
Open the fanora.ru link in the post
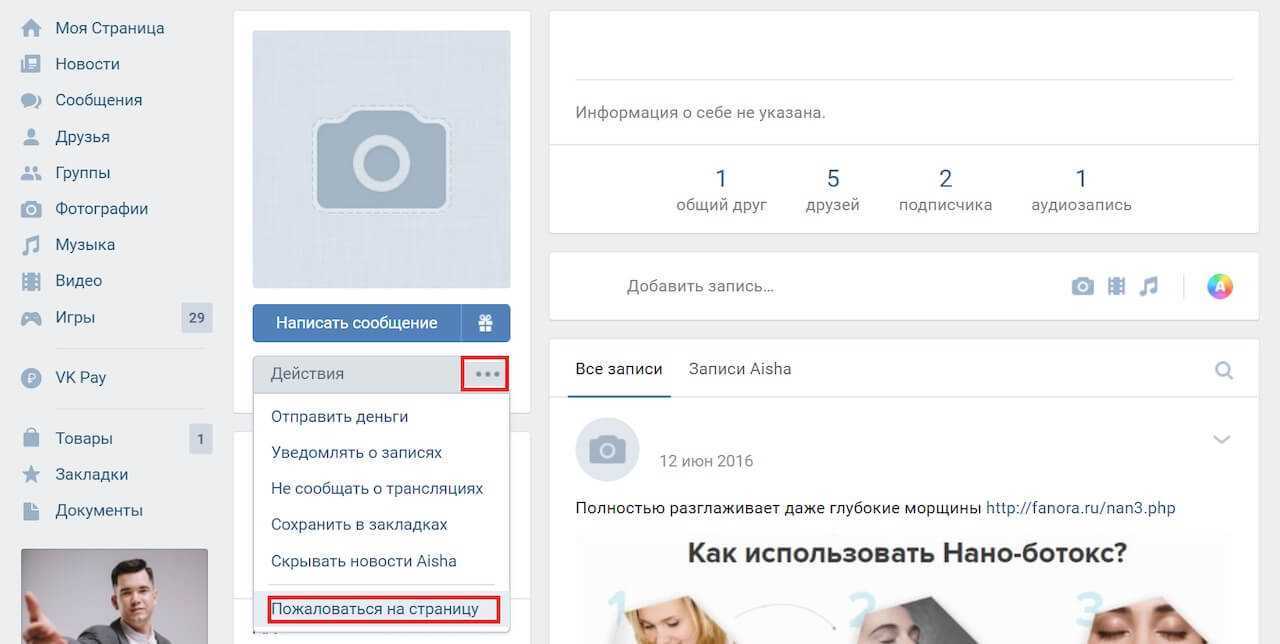click(1081, 508)
